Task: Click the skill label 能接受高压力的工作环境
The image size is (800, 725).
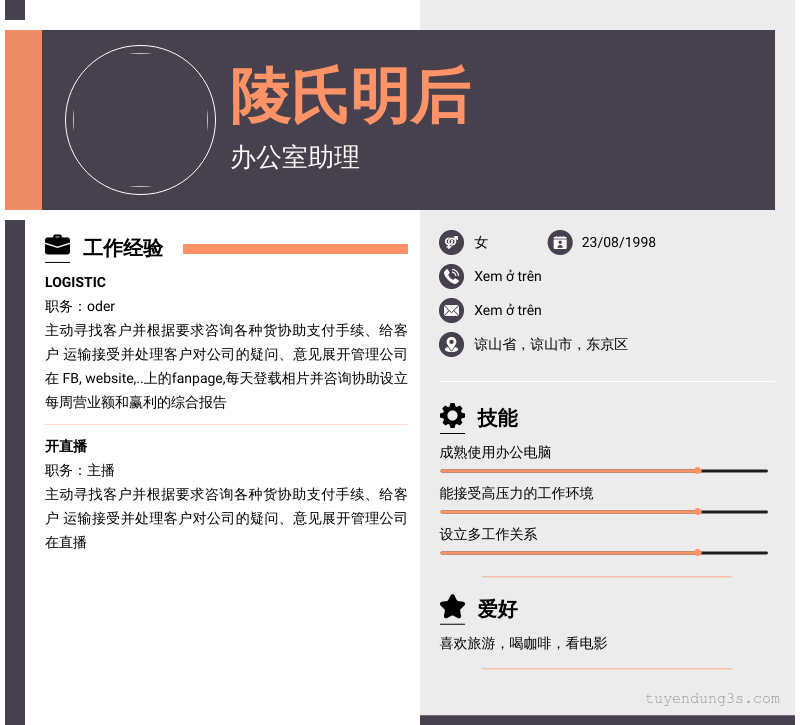Action: tap(516, 493)
